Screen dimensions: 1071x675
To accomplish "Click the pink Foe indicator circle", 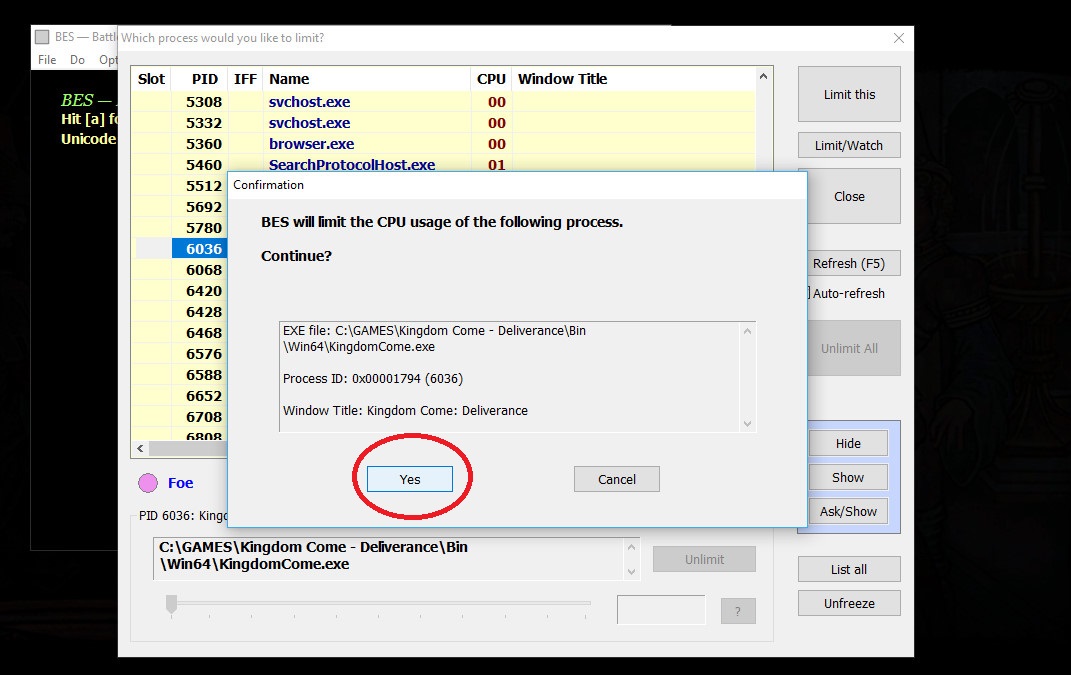I will [x=148, y=483].
